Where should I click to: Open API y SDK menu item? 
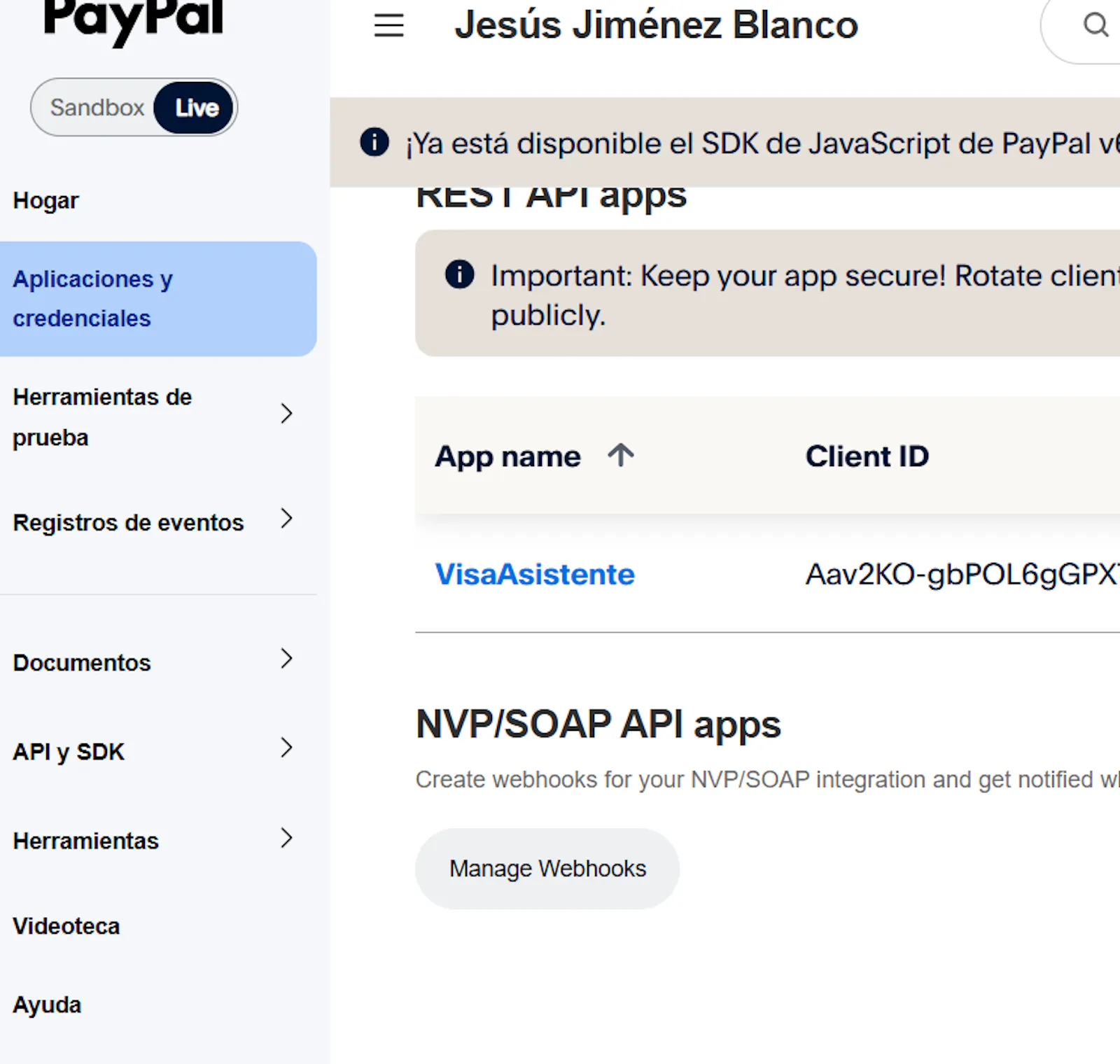(69, 752)
